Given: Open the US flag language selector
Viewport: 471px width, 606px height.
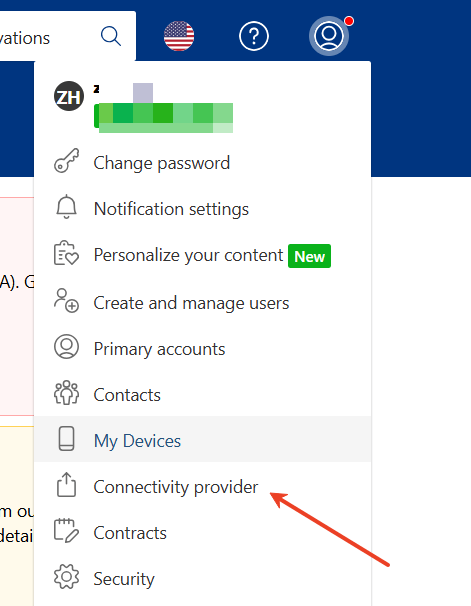Looking at the screenshot, I should point(179,36).
